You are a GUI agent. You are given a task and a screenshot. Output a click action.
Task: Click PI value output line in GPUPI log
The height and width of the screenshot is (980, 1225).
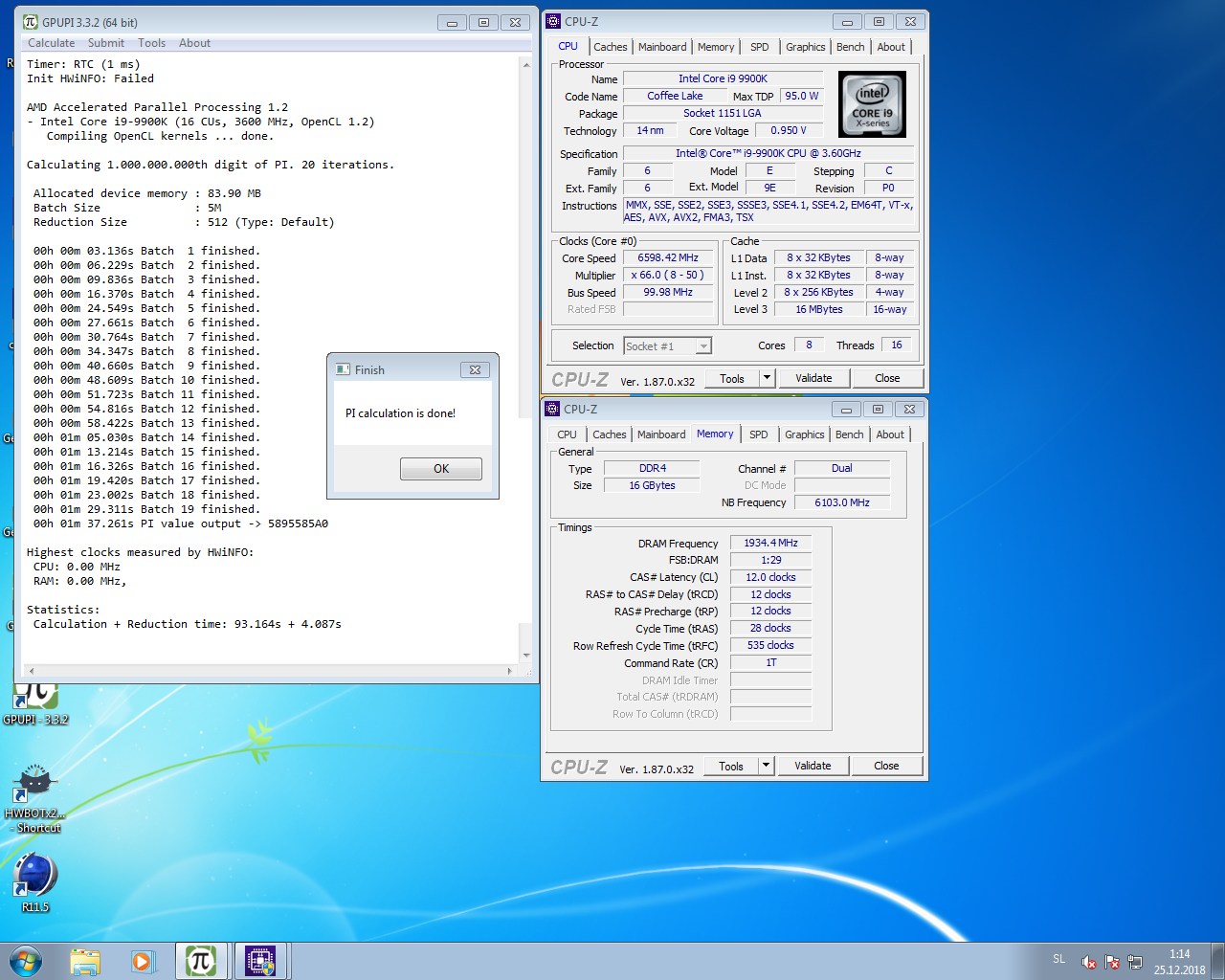click(181, 523)
